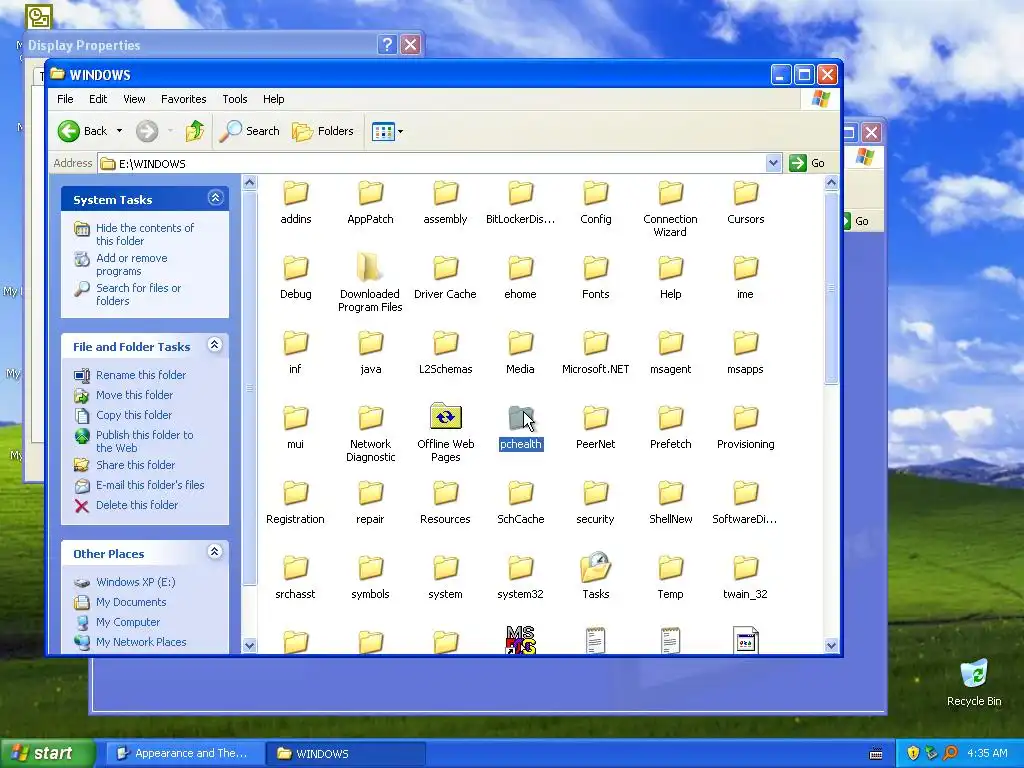The image size is (1024, 768).
Task: Select the Microsoft.NET folder
Action: 596,353
